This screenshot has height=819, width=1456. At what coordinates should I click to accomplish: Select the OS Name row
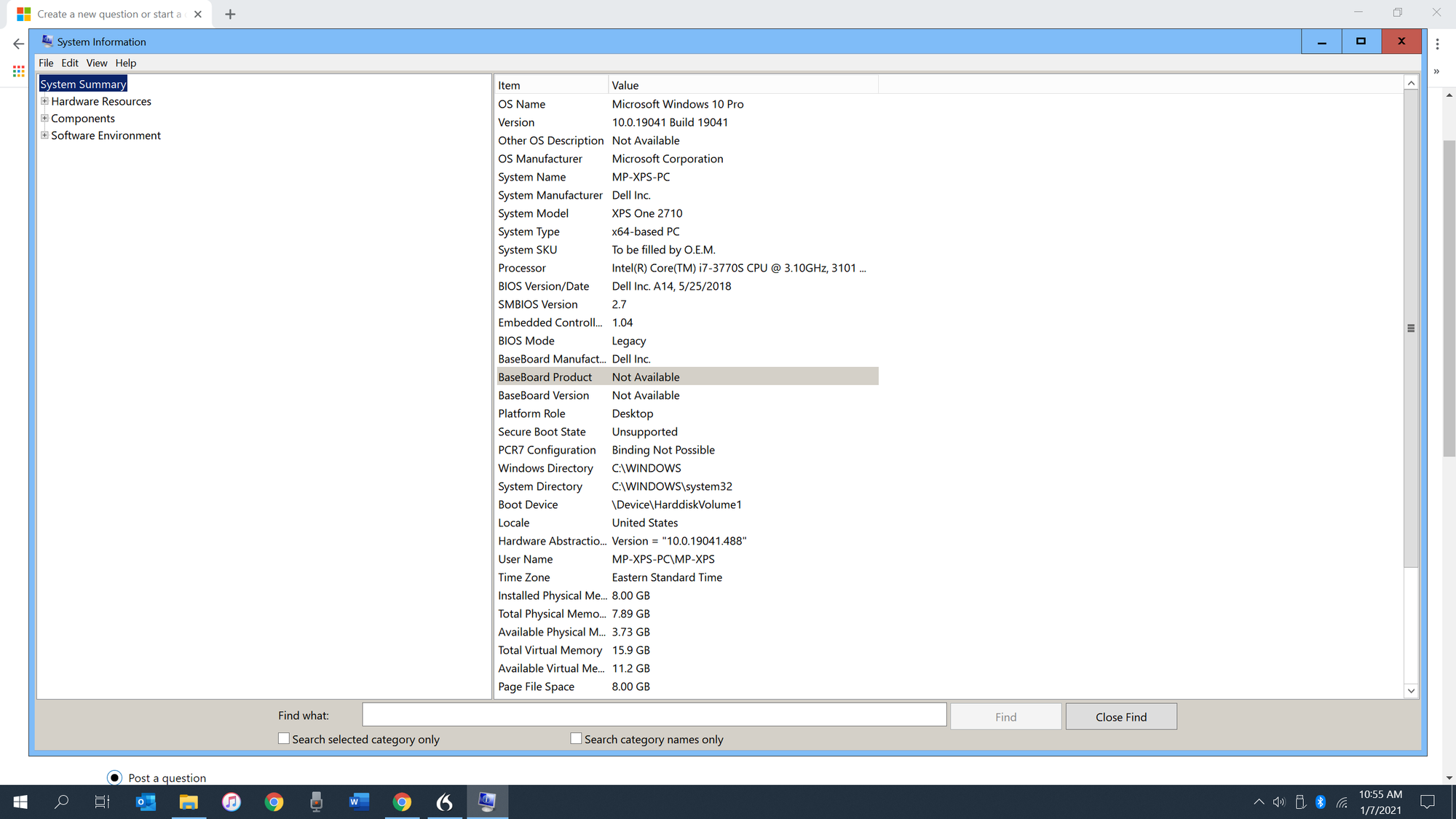687,104
